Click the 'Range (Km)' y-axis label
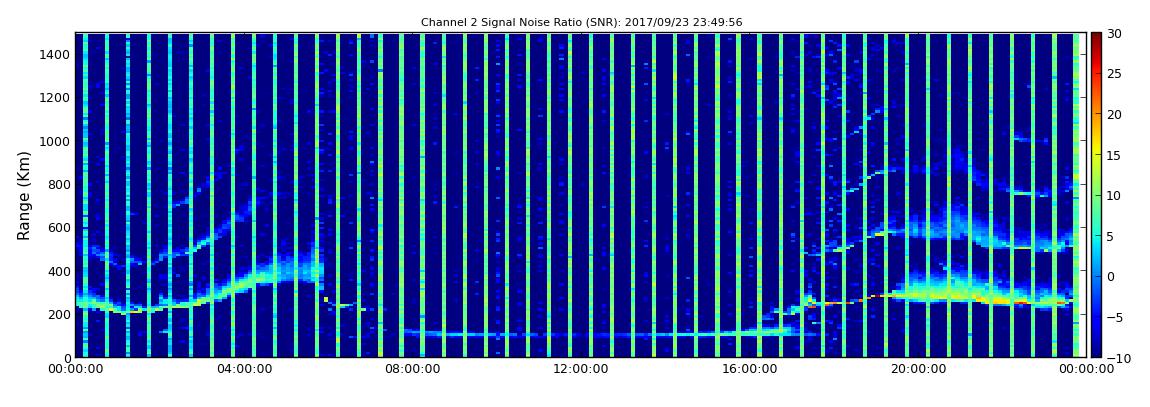1150x407 pixels. click(x=23, y=195)
